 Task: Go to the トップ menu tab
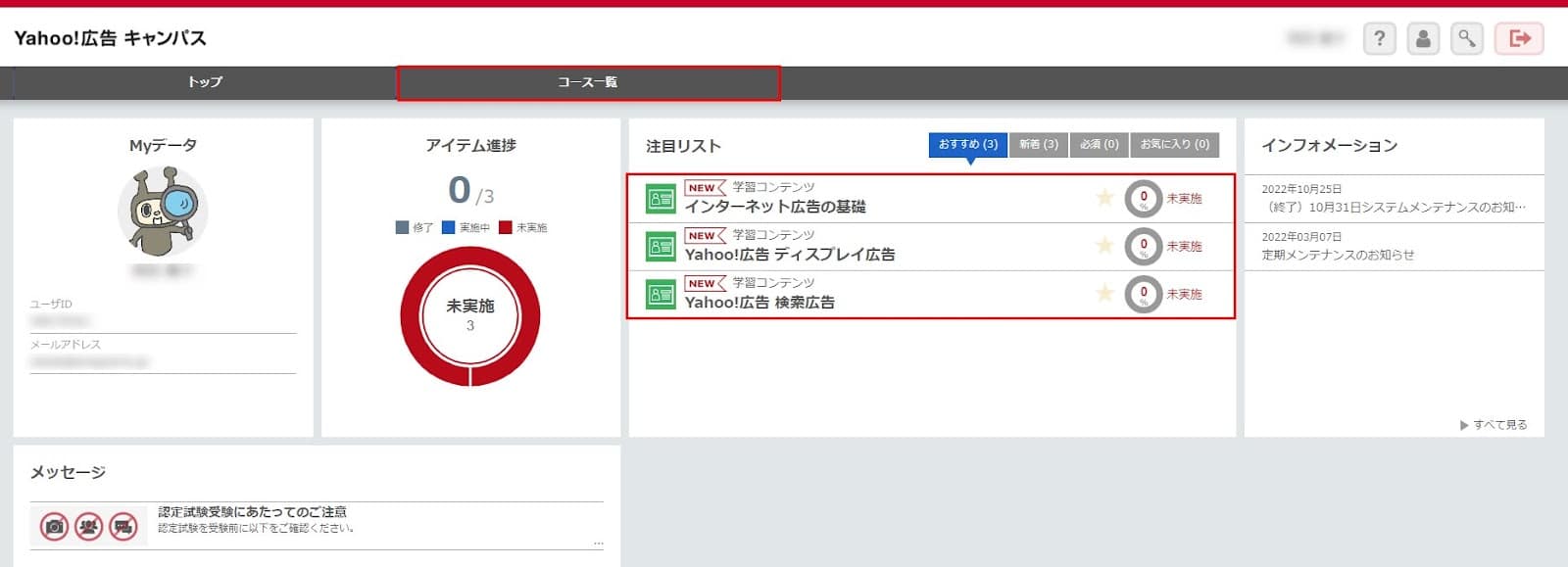pyautogui.click(x=205, y=82)
